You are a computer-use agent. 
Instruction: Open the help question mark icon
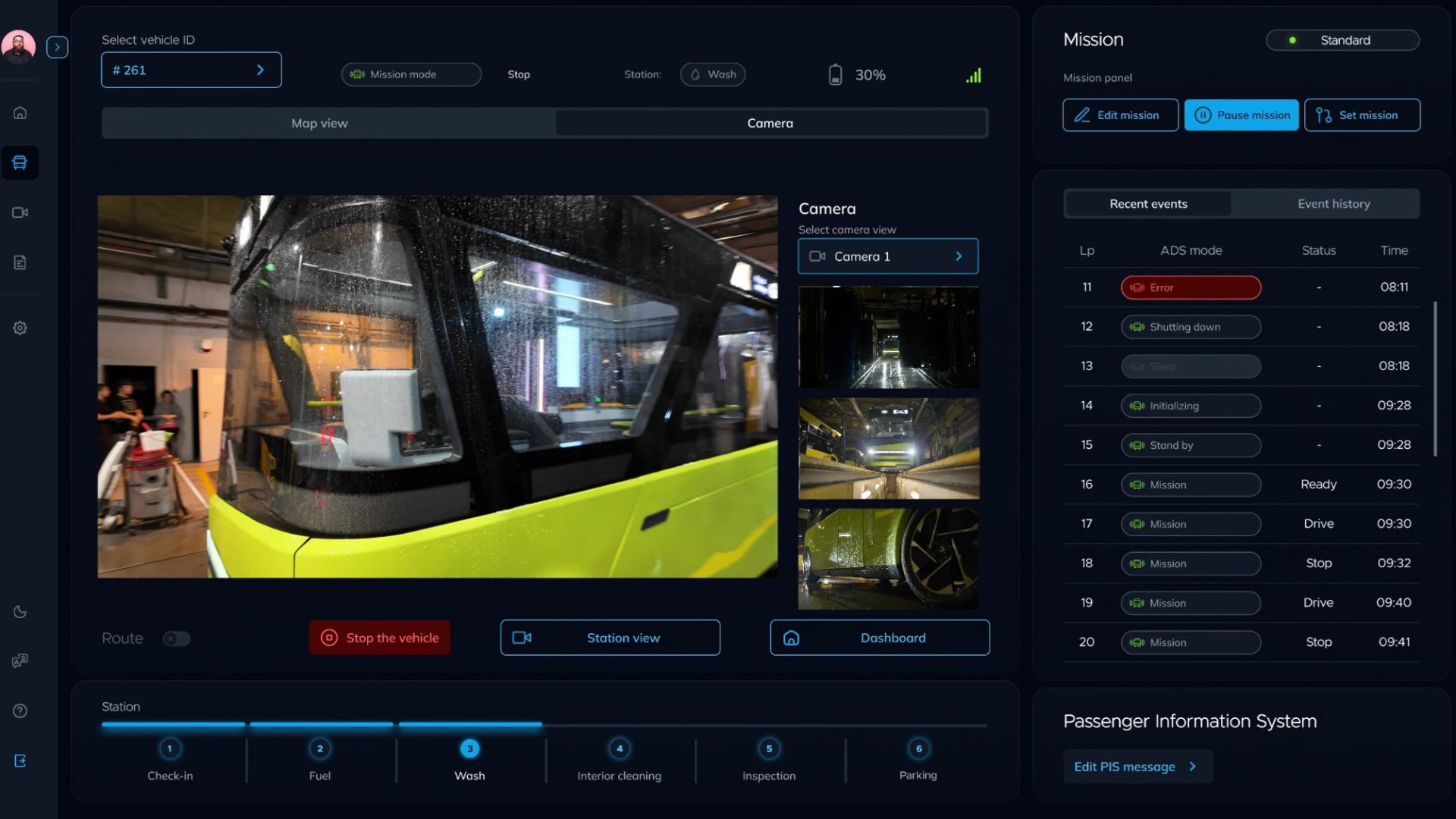click(x=20, y=711)
